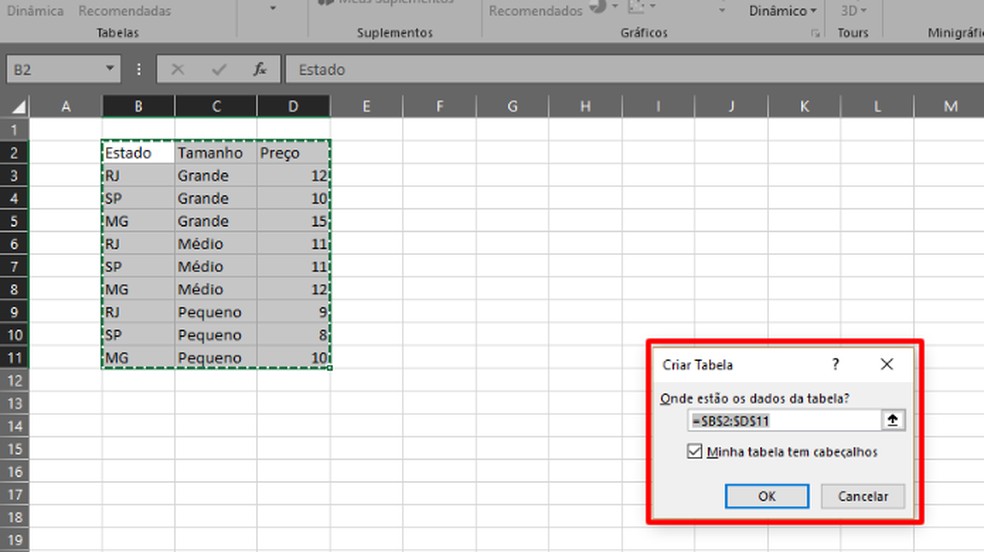Image resolution: width=984 pixels, height=552 pixels.
Task: Click the Gráficos group dialog launcher
Action: pos(815,33)
